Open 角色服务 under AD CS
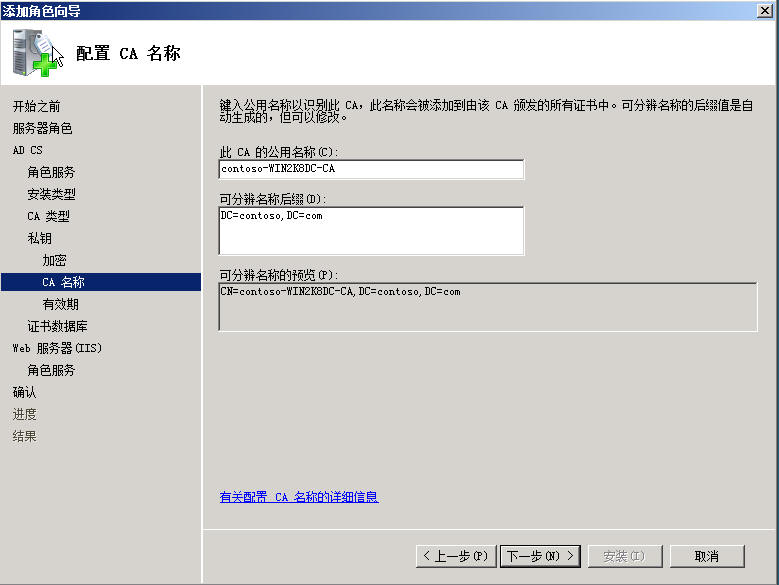The height and width of the screenshot is (585, 779). pos(51,172)
